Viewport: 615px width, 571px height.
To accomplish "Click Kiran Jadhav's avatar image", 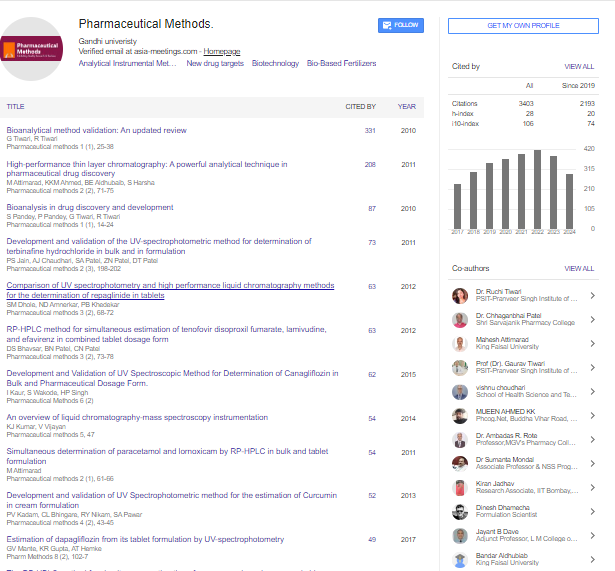I will tap(460, 487).
